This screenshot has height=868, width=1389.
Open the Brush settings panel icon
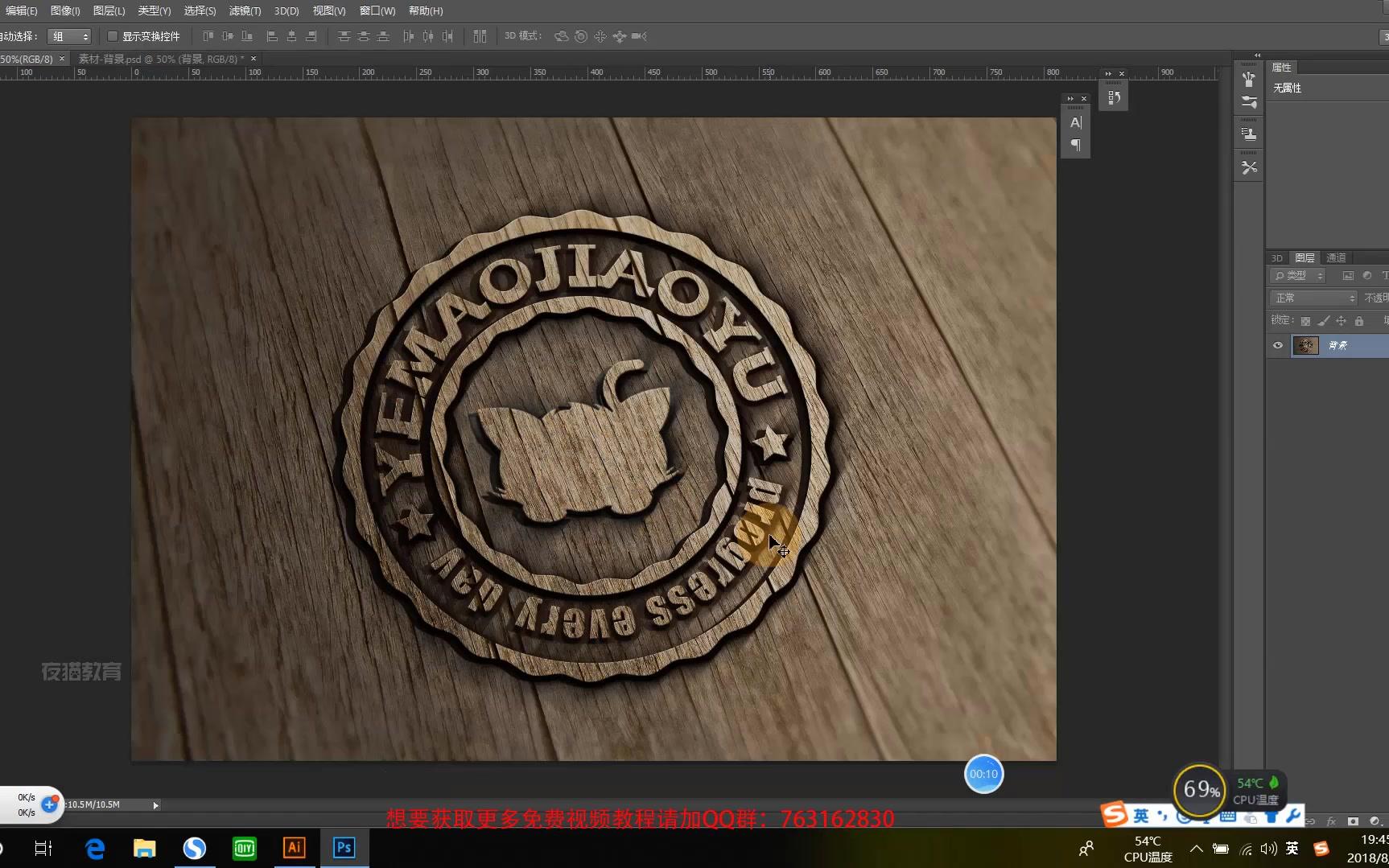tap(1249, 102)
